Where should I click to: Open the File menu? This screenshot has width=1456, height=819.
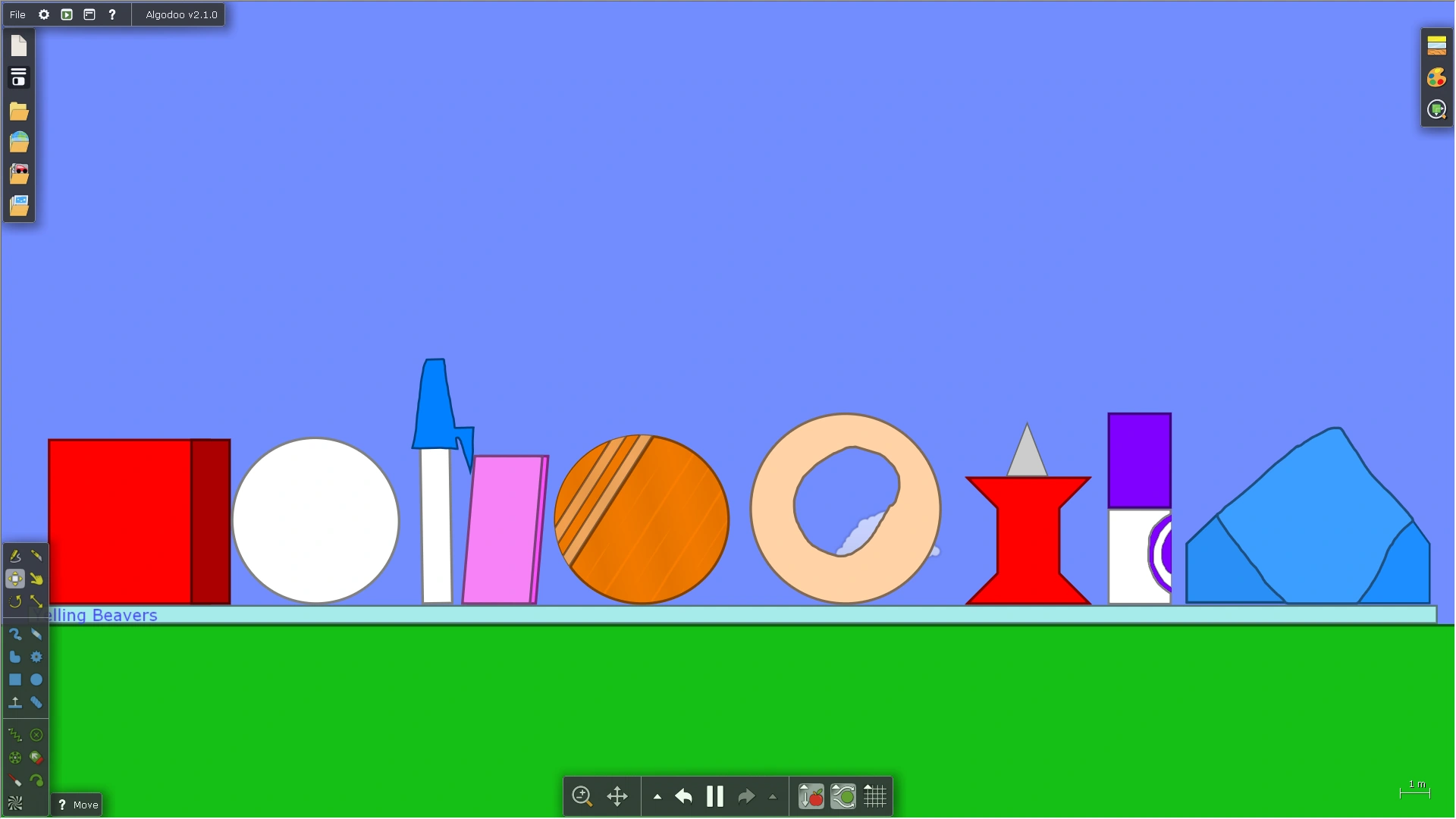click(17, 14)
